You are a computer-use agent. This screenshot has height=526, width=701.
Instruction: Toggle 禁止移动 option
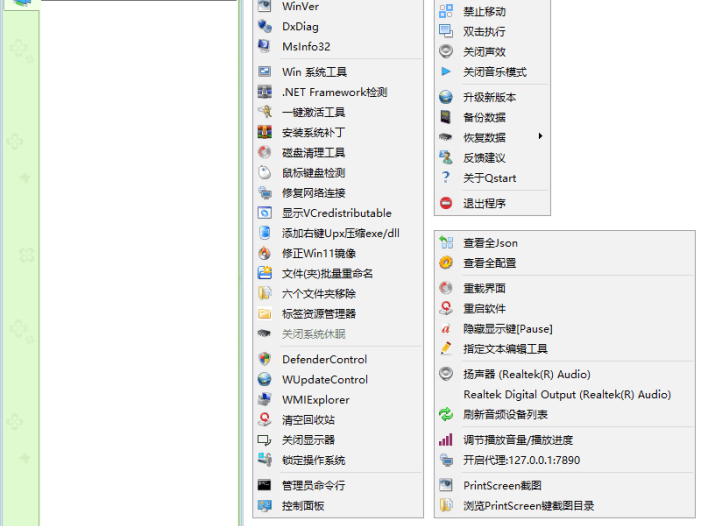[492, 11]
